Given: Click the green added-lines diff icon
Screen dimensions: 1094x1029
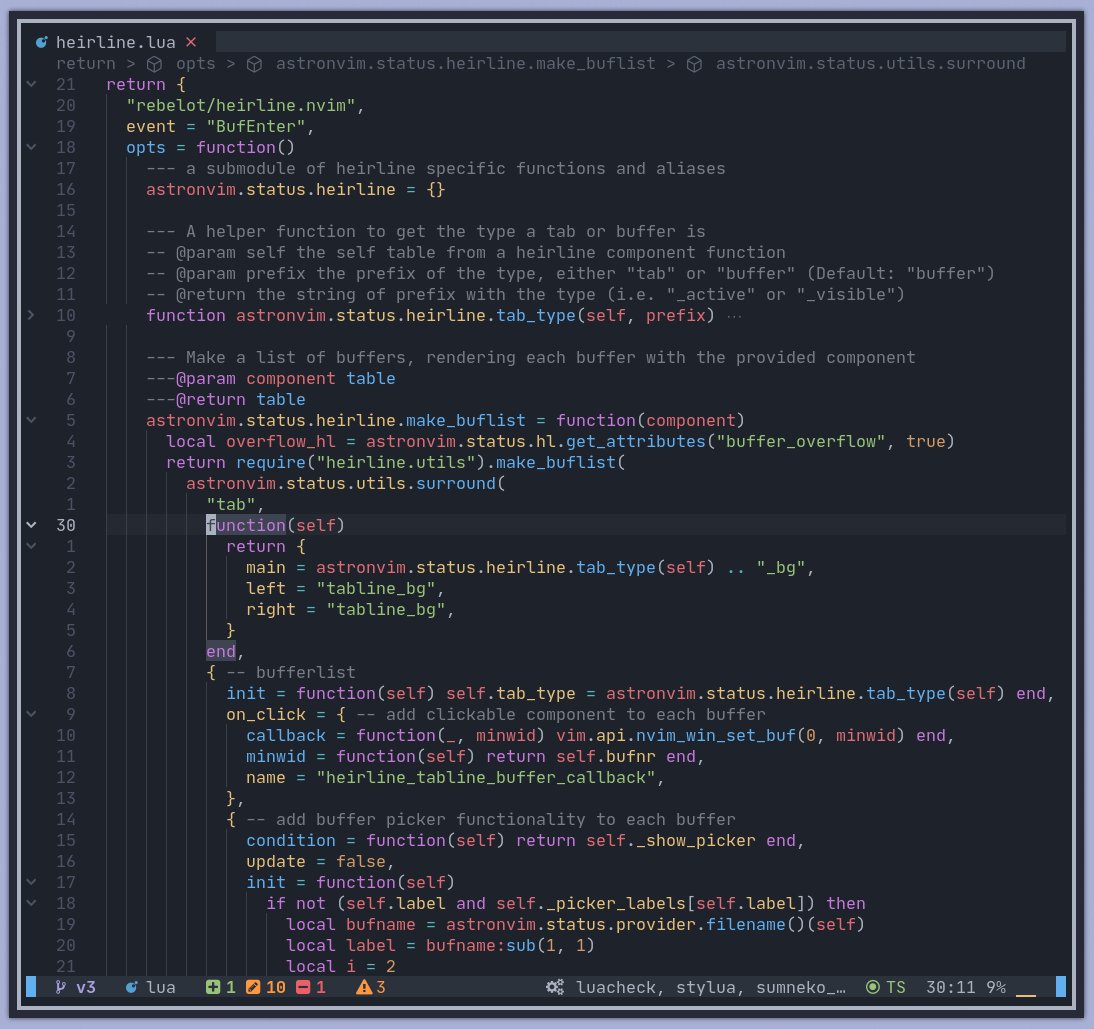Looking at the screenshot, I should [x=214, y=987].
